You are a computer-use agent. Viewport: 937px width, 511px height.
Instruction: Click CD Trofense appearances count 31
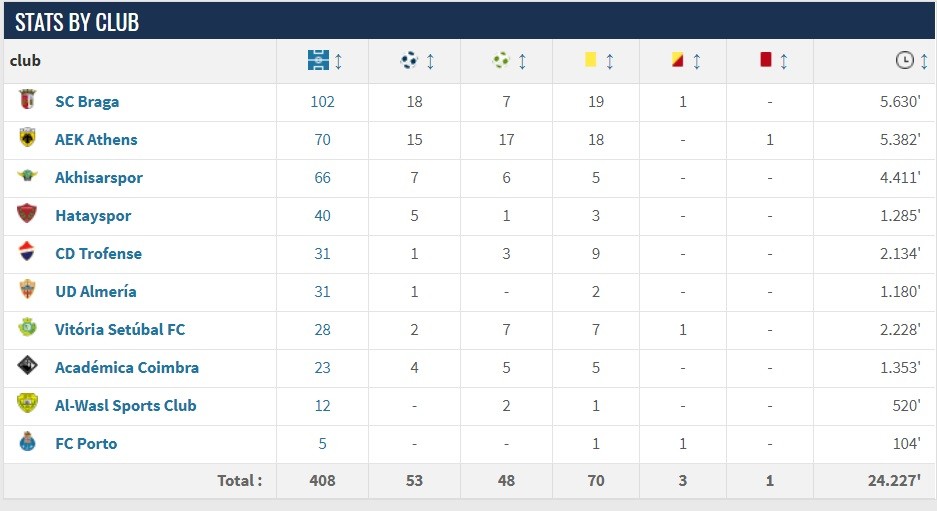pyautogui.click(x=322, y=254)
